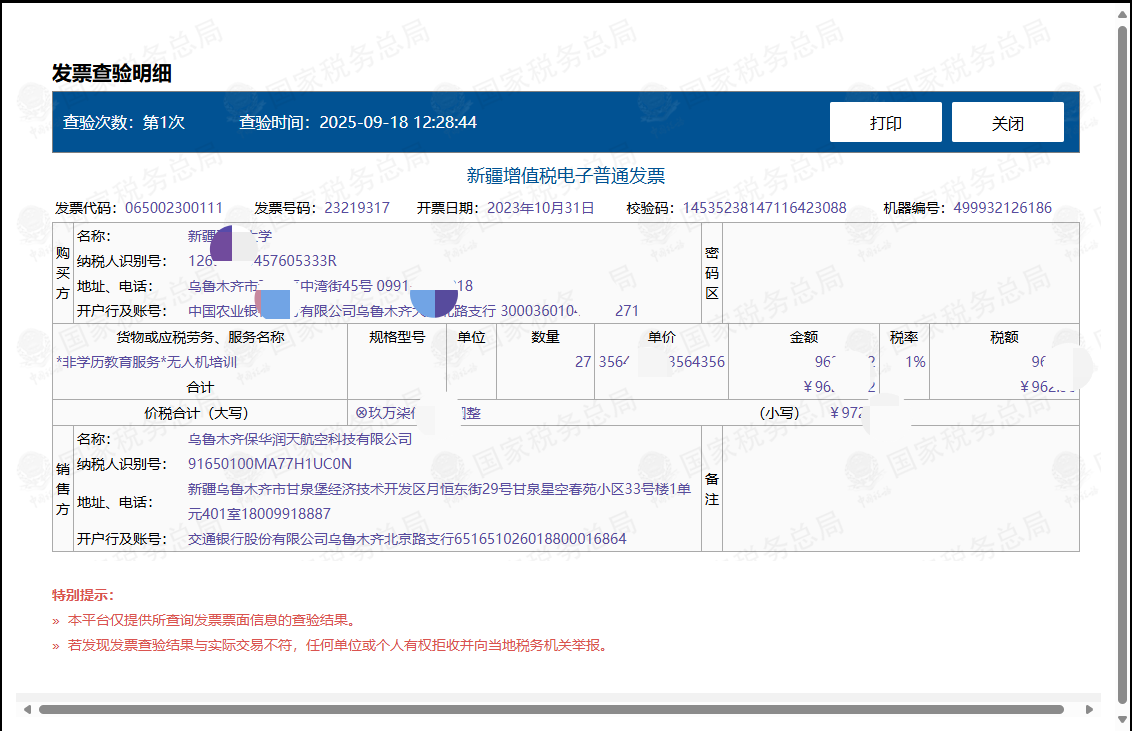Click the horizontal scrollbar thumb
Image resolution: width=1132 pixels, height=731 pixels.
click(551, 709)
